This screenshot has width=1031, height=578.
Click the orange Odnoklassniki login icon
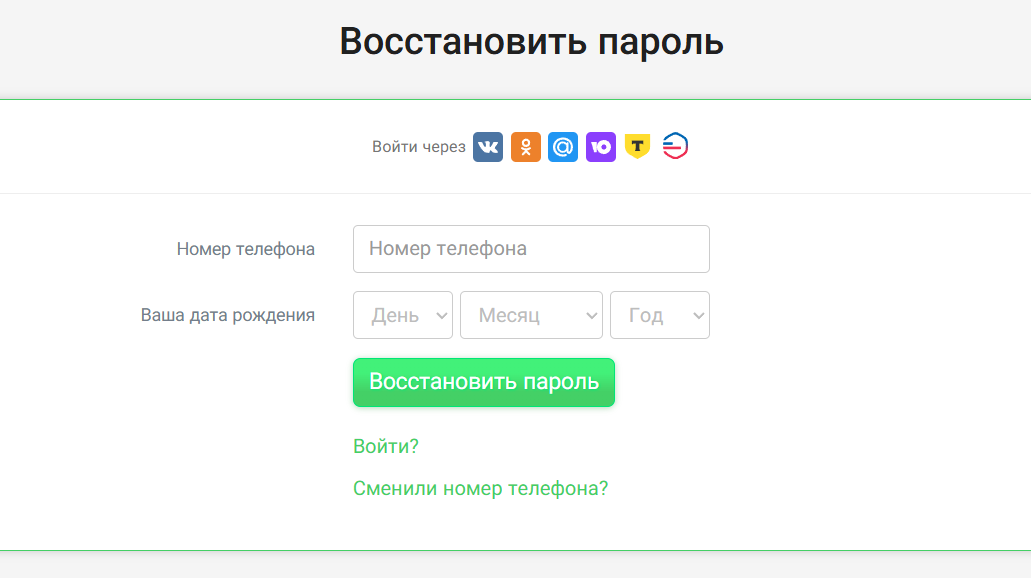pyautogui.click(x=526, y=147)
